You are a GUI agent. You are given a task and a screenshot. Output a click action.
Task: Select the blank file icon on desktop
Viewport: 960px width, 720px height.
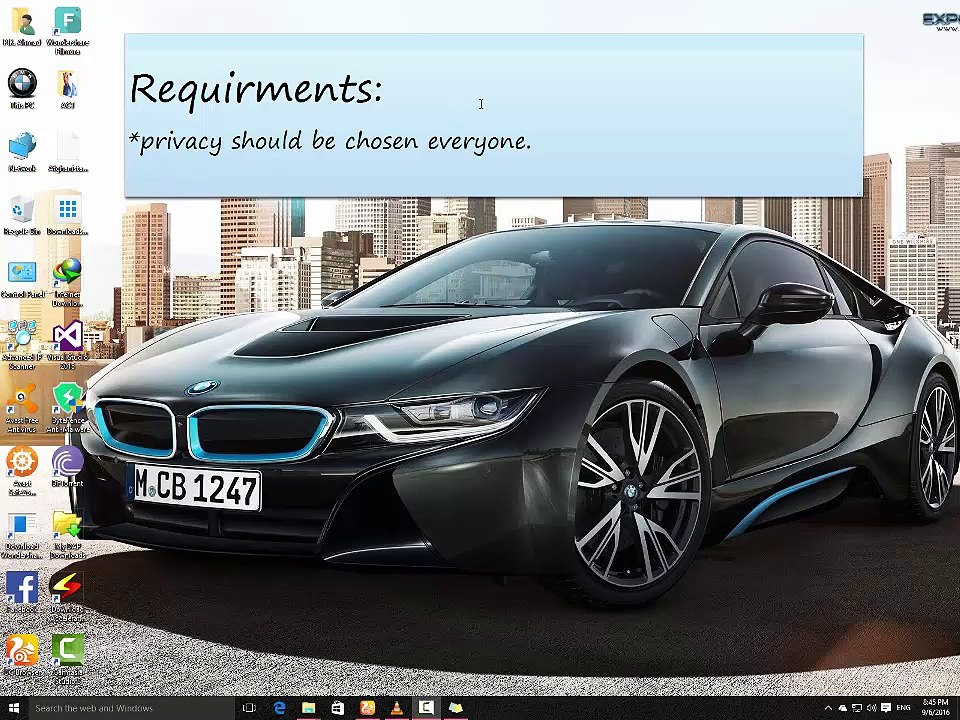tap(67, 152)
